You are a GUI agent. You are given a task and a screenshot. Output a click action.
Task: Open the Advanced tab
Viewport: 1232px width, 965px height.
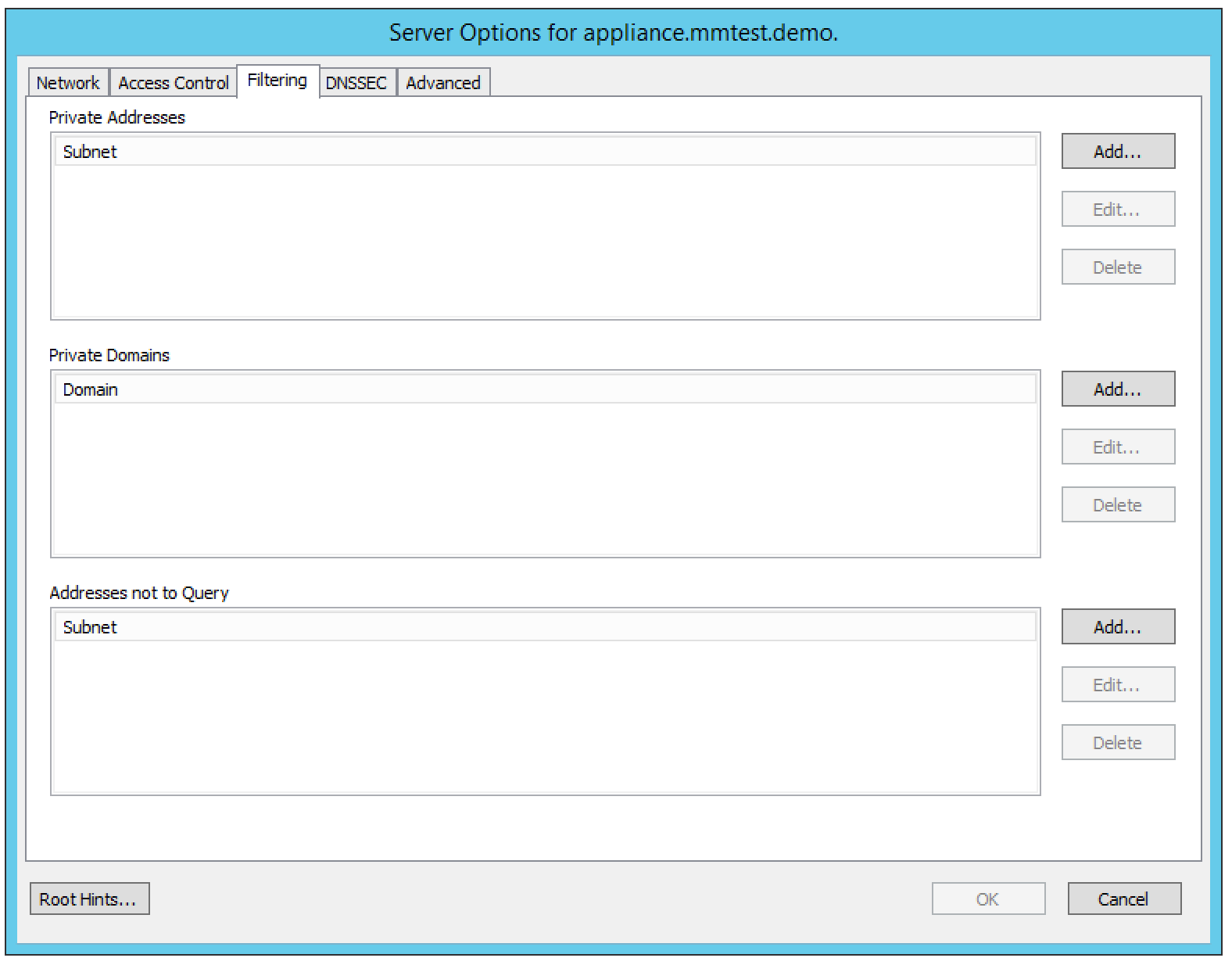point(443,83)
